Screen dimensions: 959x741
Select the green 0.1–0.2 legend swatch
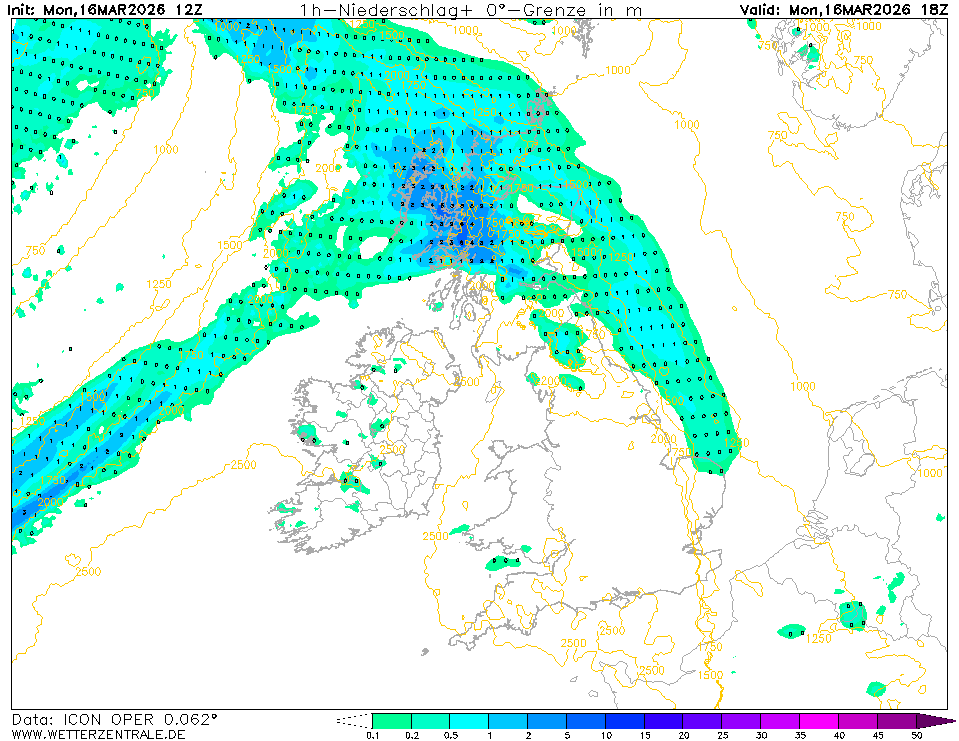tap(391, 720)
